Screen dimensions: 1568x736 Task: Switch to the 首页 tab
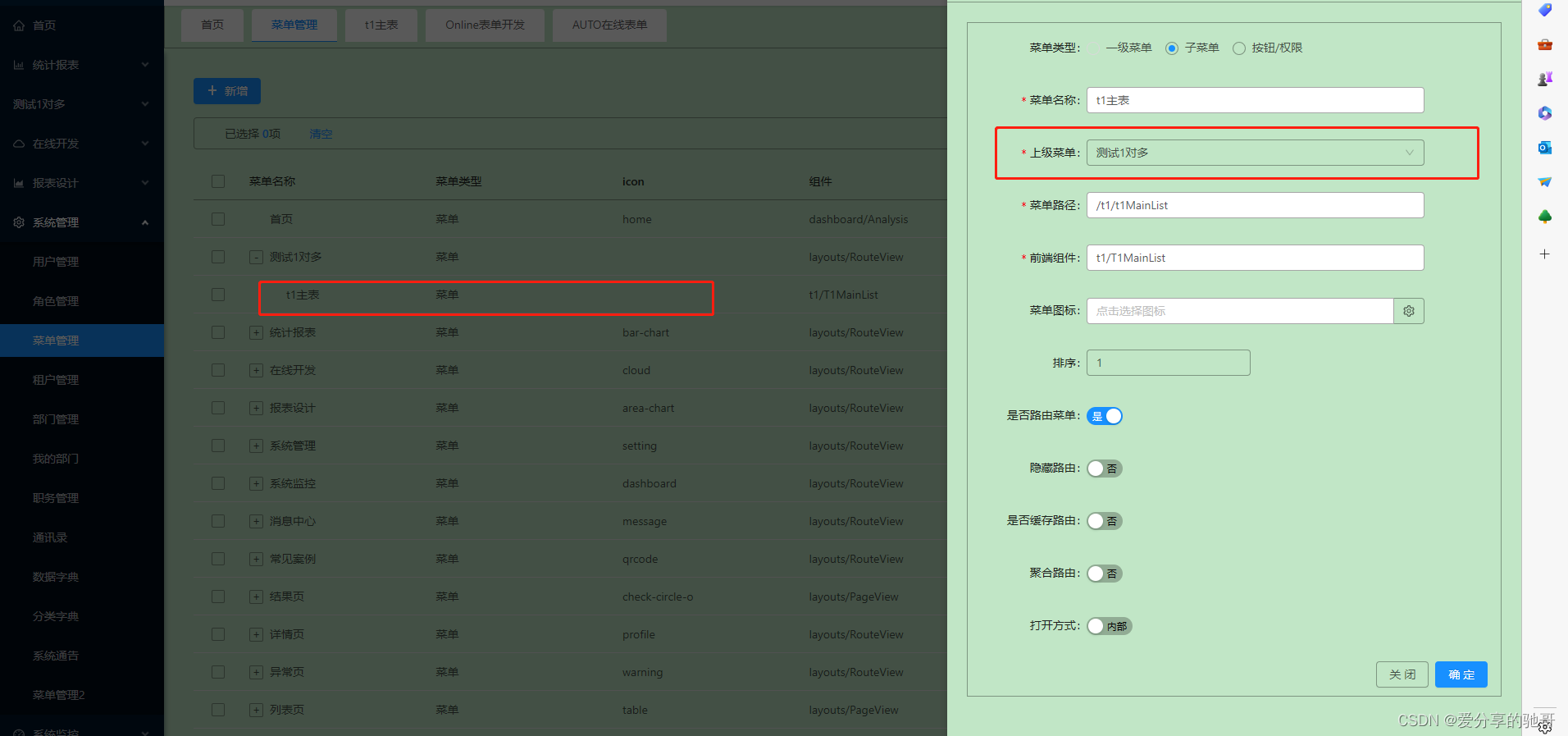click(212, 25)
